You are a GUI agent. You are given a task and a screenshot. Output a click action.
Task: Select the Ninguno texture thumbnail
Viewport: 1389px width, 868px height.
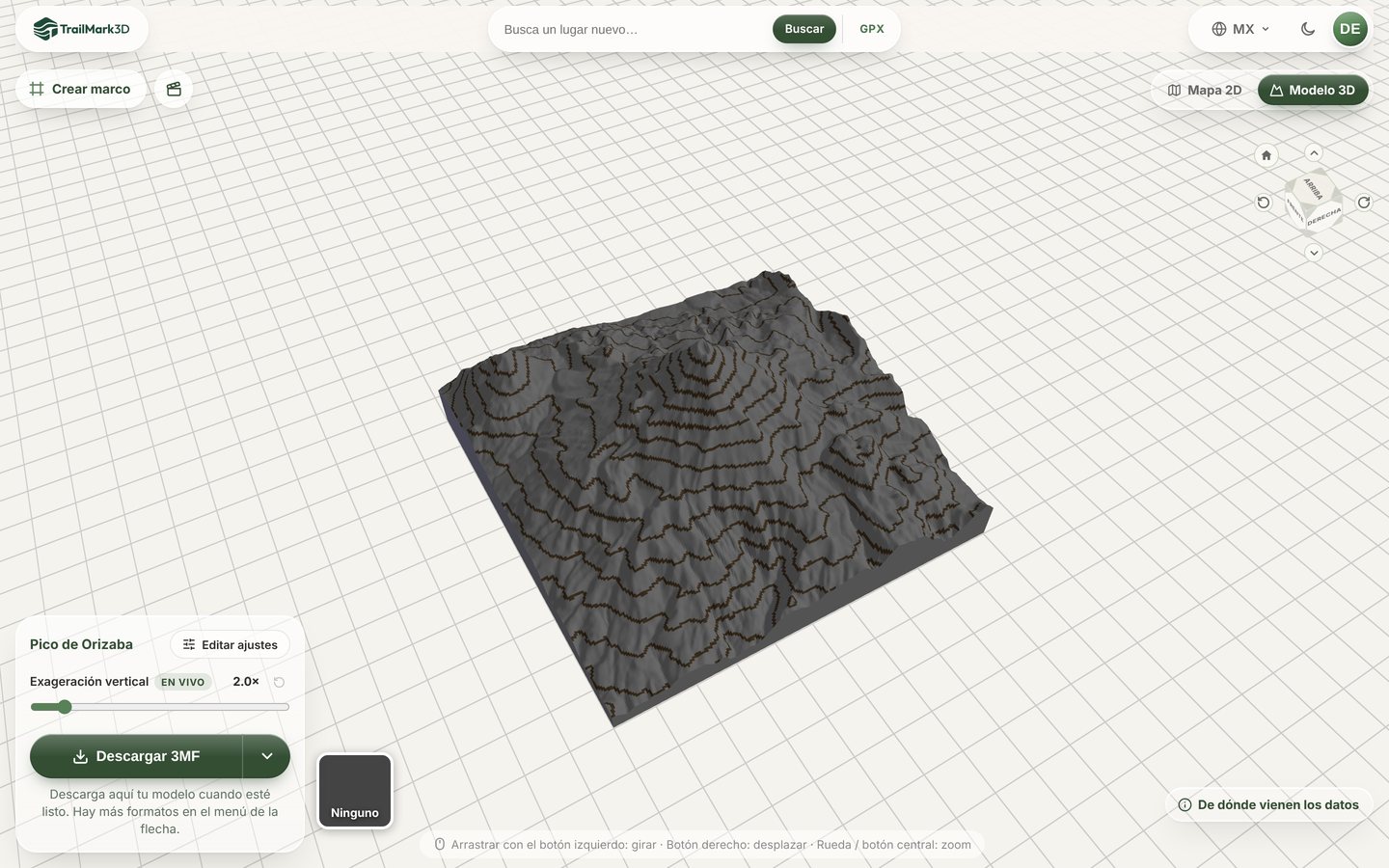click(x=355, y=791)
